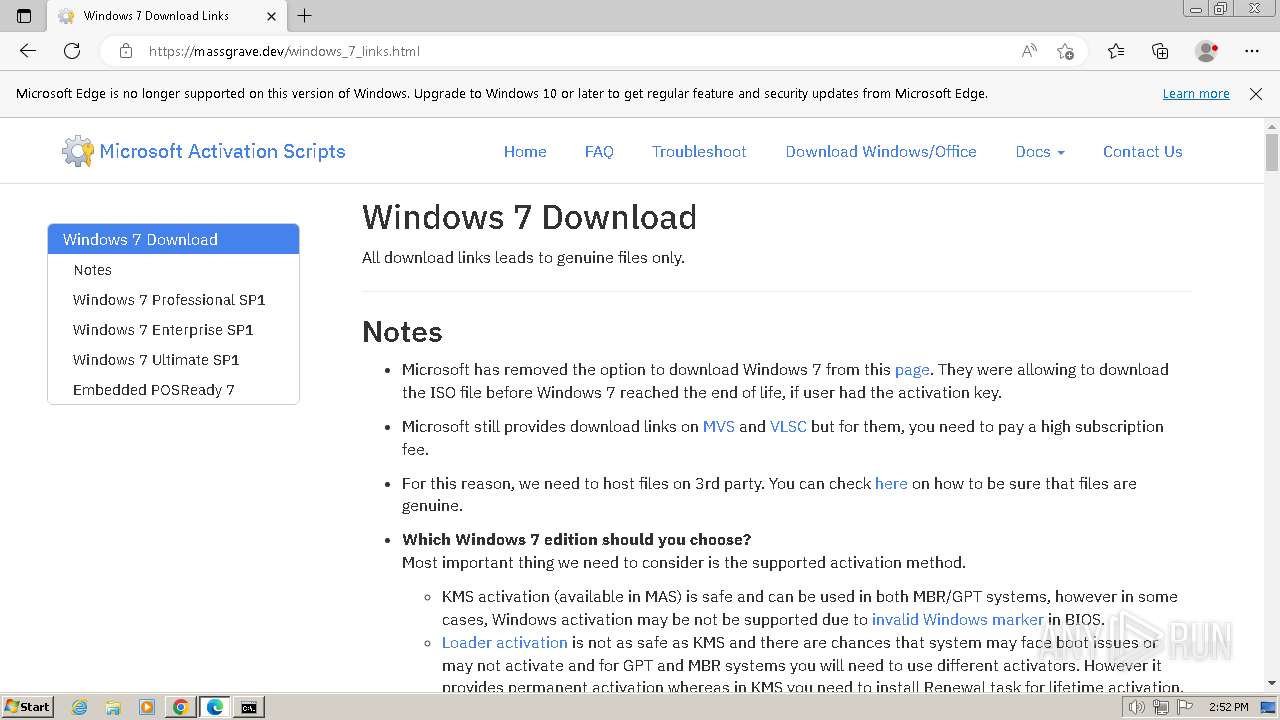Open the FAQ navigation item

point(599,151)
